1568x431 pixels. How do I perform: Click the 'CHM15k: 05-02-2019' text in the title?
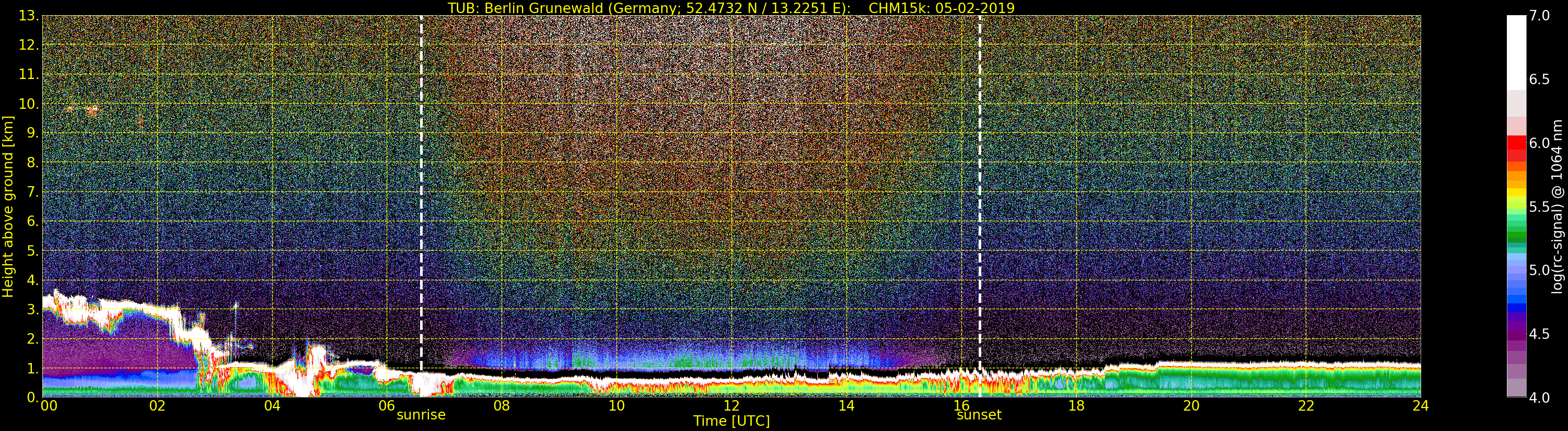(942, 8)
